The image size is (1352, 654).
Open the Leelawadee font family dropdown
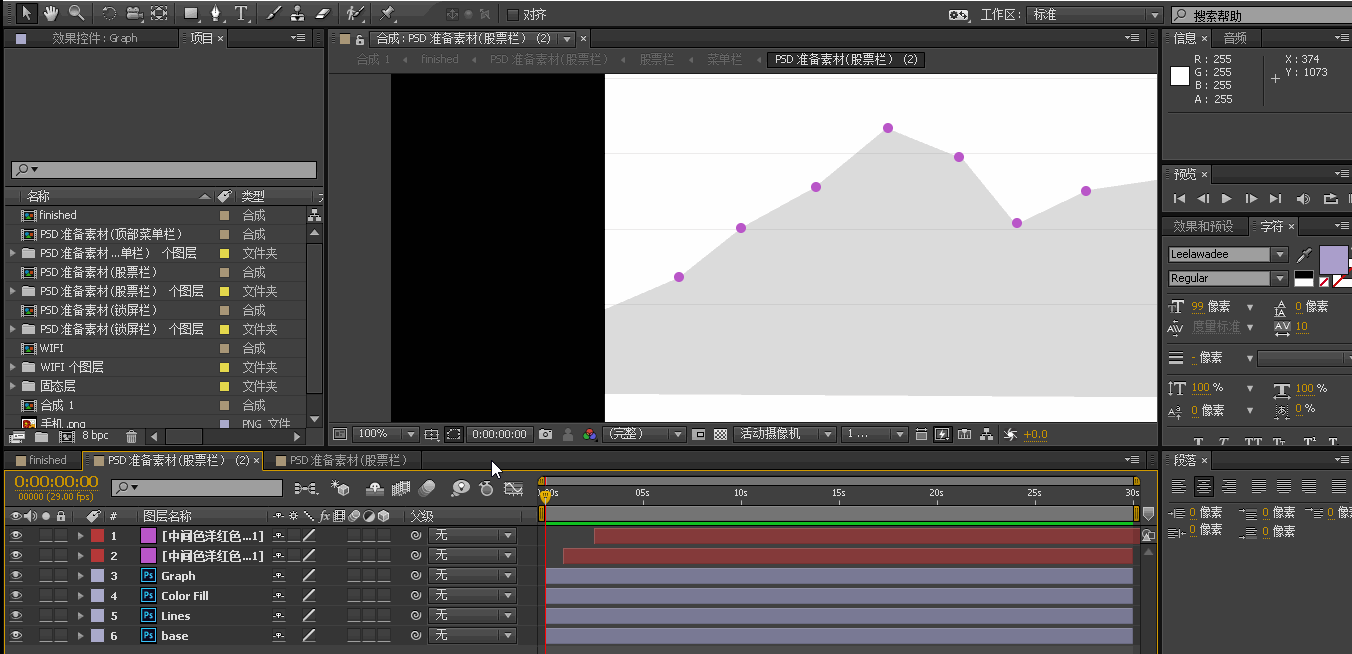click(1228, 254)
